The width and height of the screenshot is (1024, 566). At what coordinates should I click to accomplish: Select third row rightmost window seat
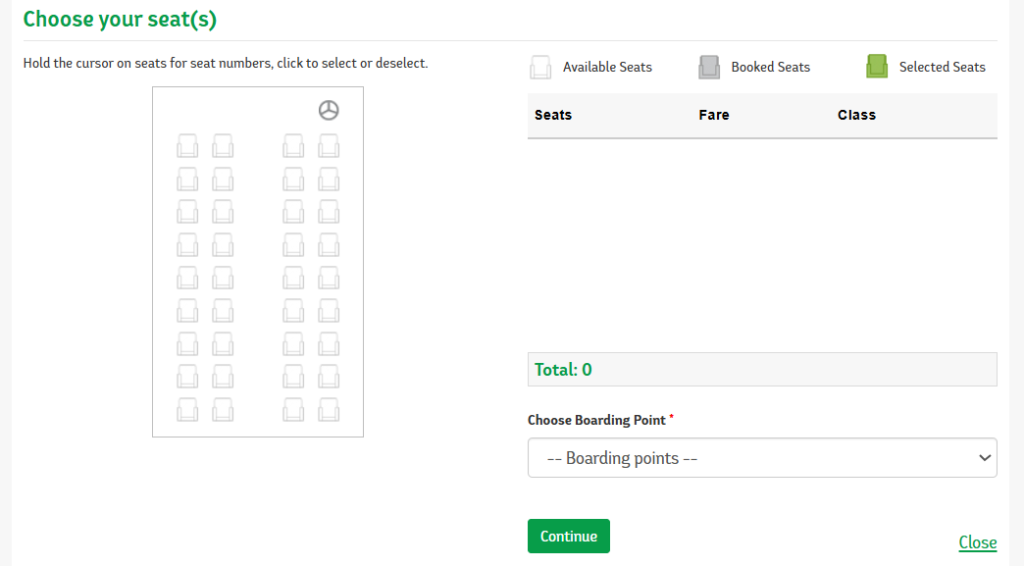point(328,212)
